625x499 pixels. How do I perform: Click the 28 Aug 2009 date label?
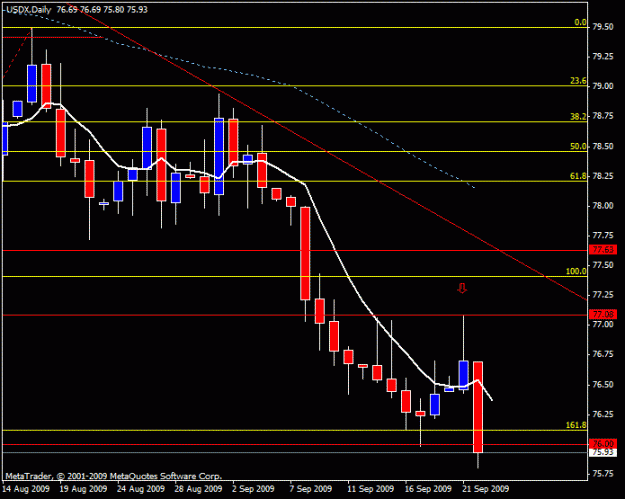(x=199, y=489)
